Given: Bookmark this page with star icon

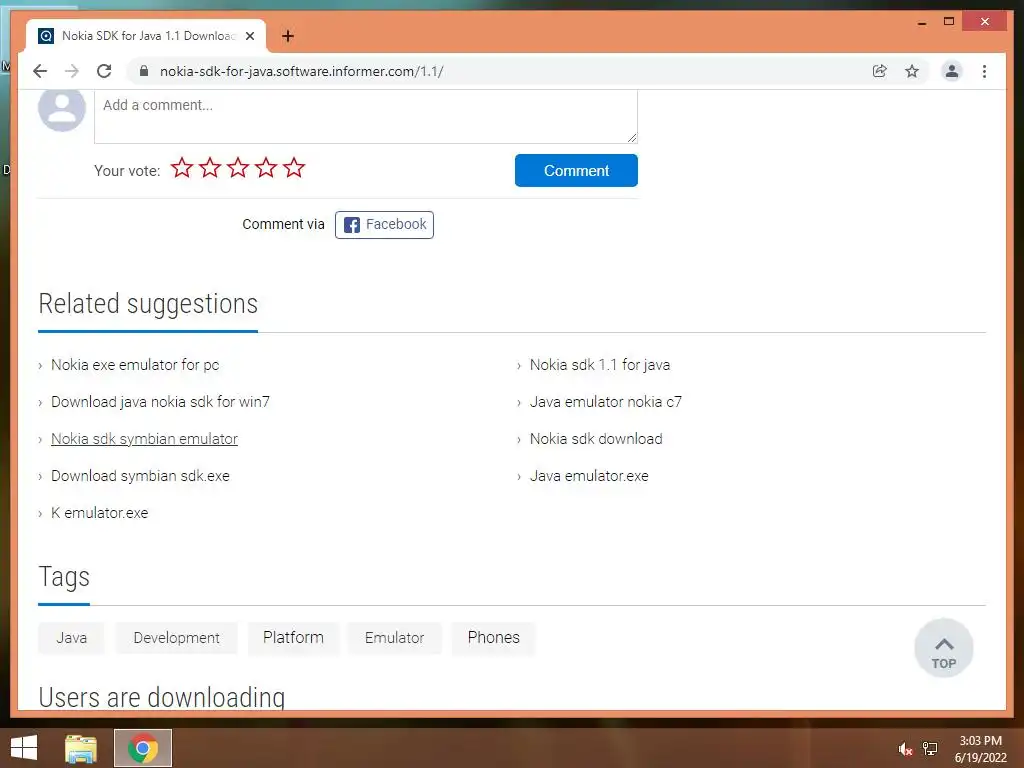Looking at the screenshot, I should click(x=912, y=71).
